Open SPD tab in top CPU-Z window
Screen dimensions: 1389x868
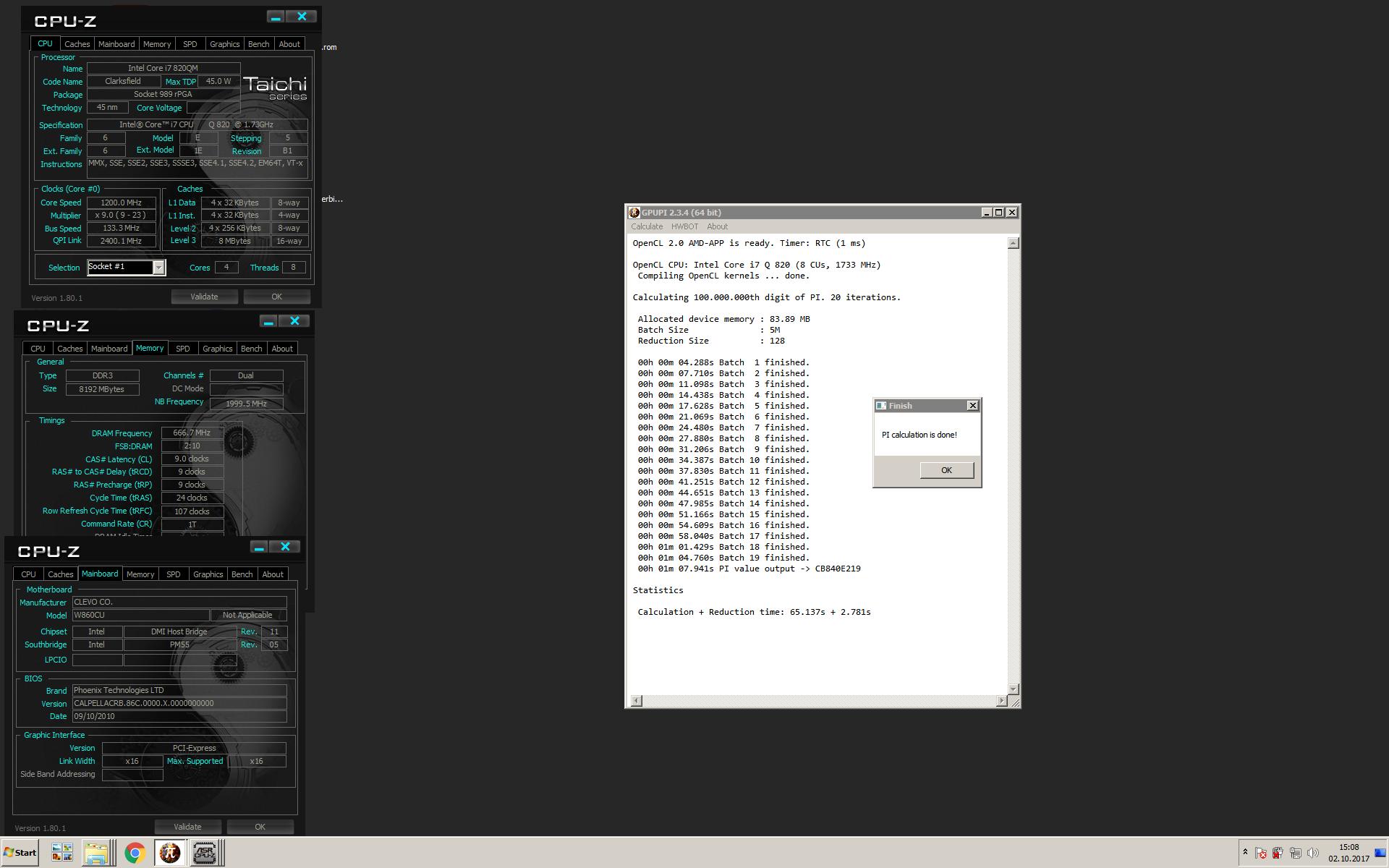click(190, 44)
